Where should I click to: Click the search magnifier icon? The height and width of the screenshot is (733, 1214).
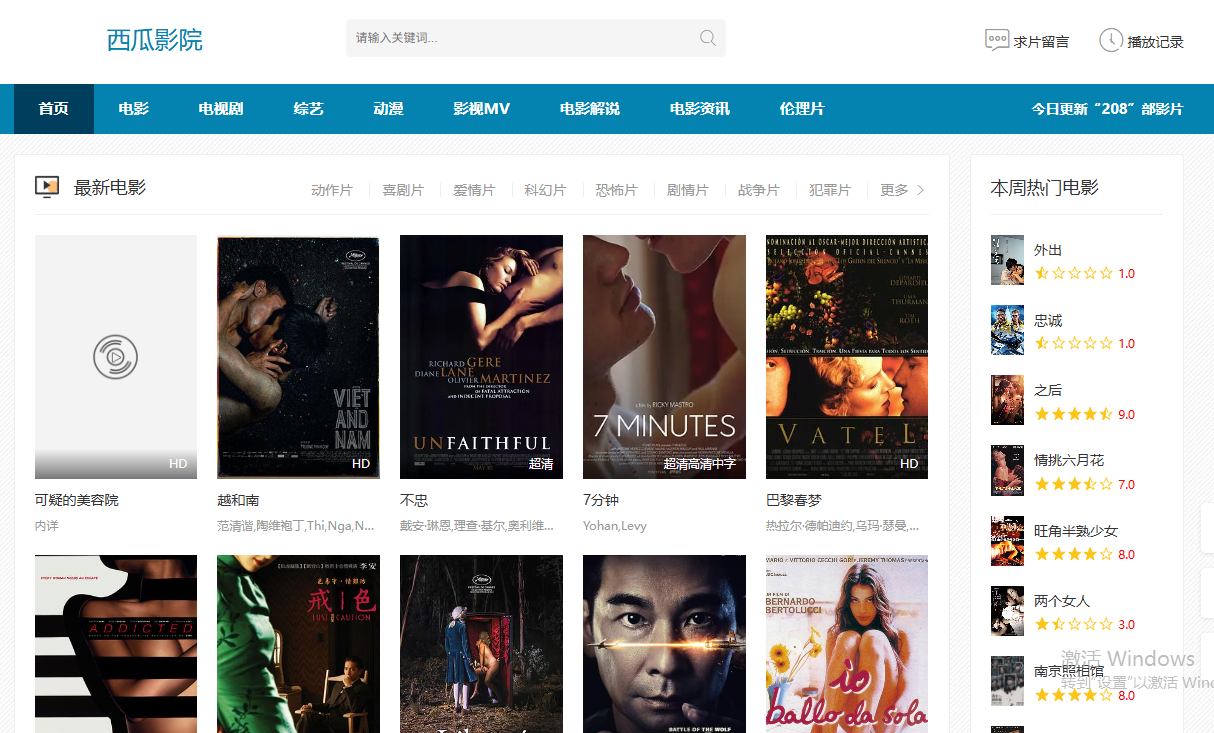click(707, 39)
